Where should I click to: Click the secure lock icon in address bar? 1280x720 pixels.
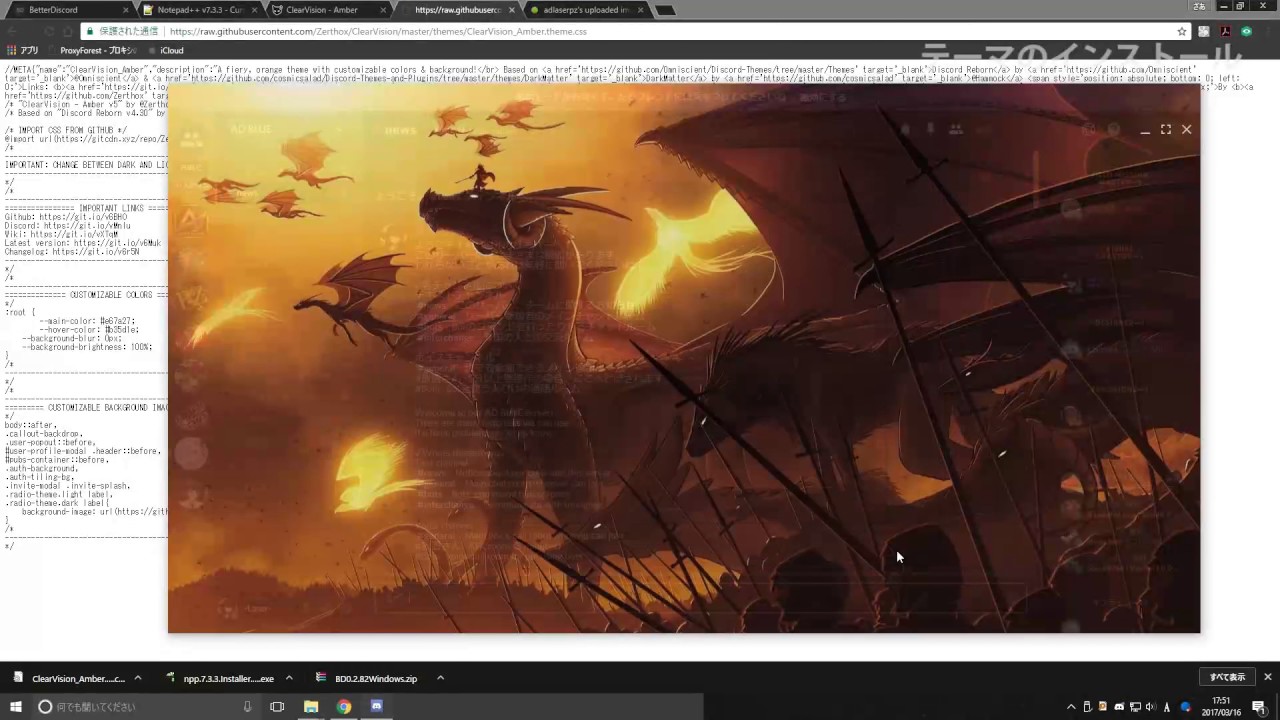click(x=89, y=31)
